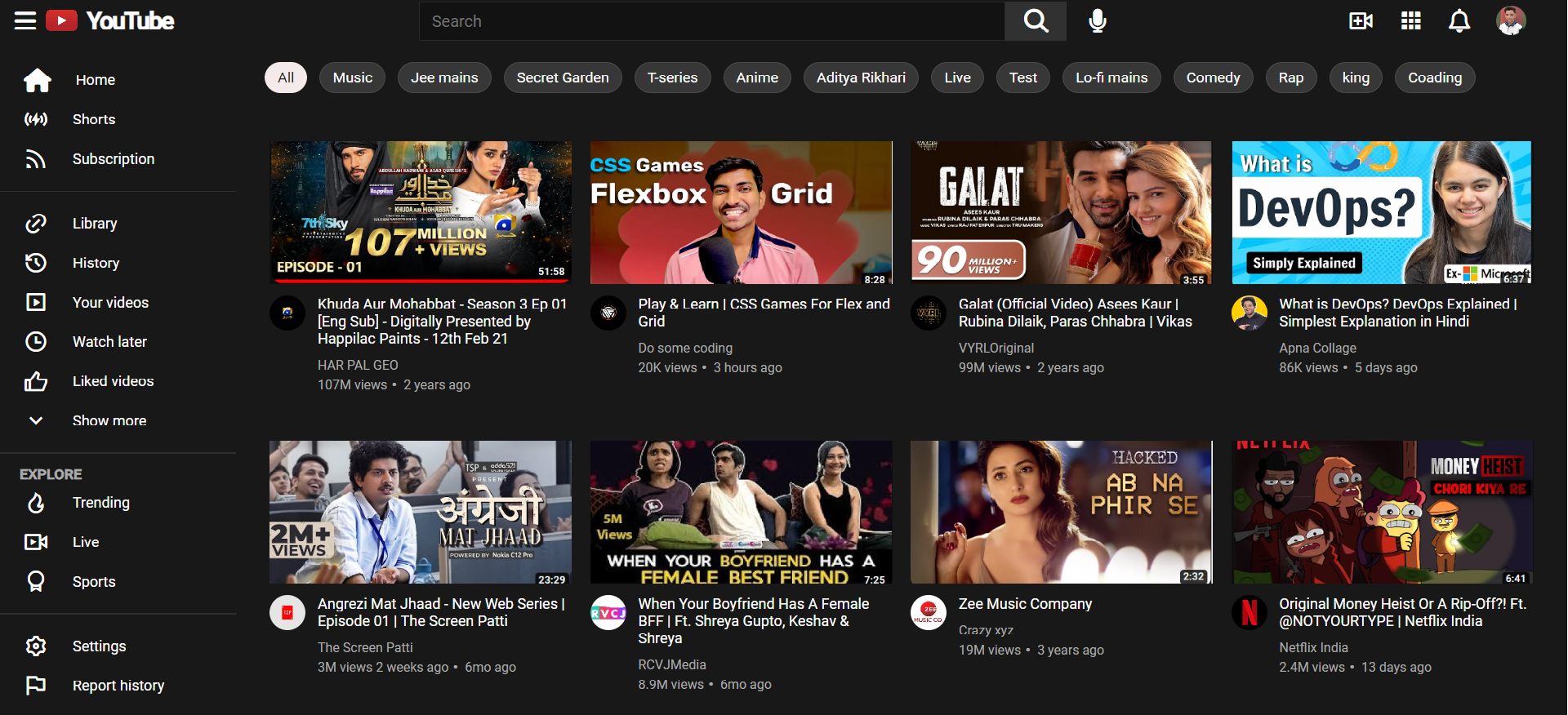This screenshot has width=1568, height=715.
Task: Open Hacked Ab Na Phir Se thumbnail
Action: coord(1062,513)
